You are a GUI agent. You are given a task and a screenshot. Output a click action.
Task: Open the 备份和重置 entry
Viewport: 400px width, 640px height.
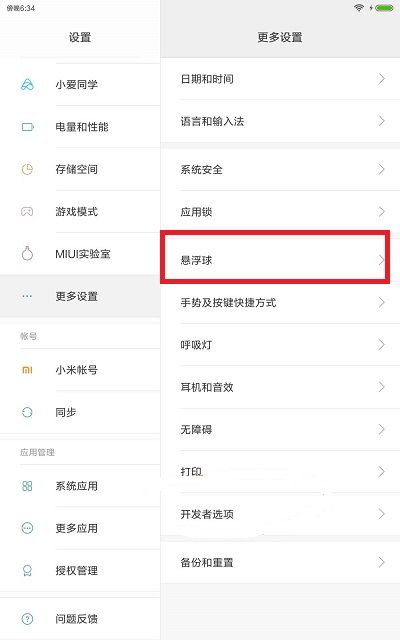pos(280,562)
